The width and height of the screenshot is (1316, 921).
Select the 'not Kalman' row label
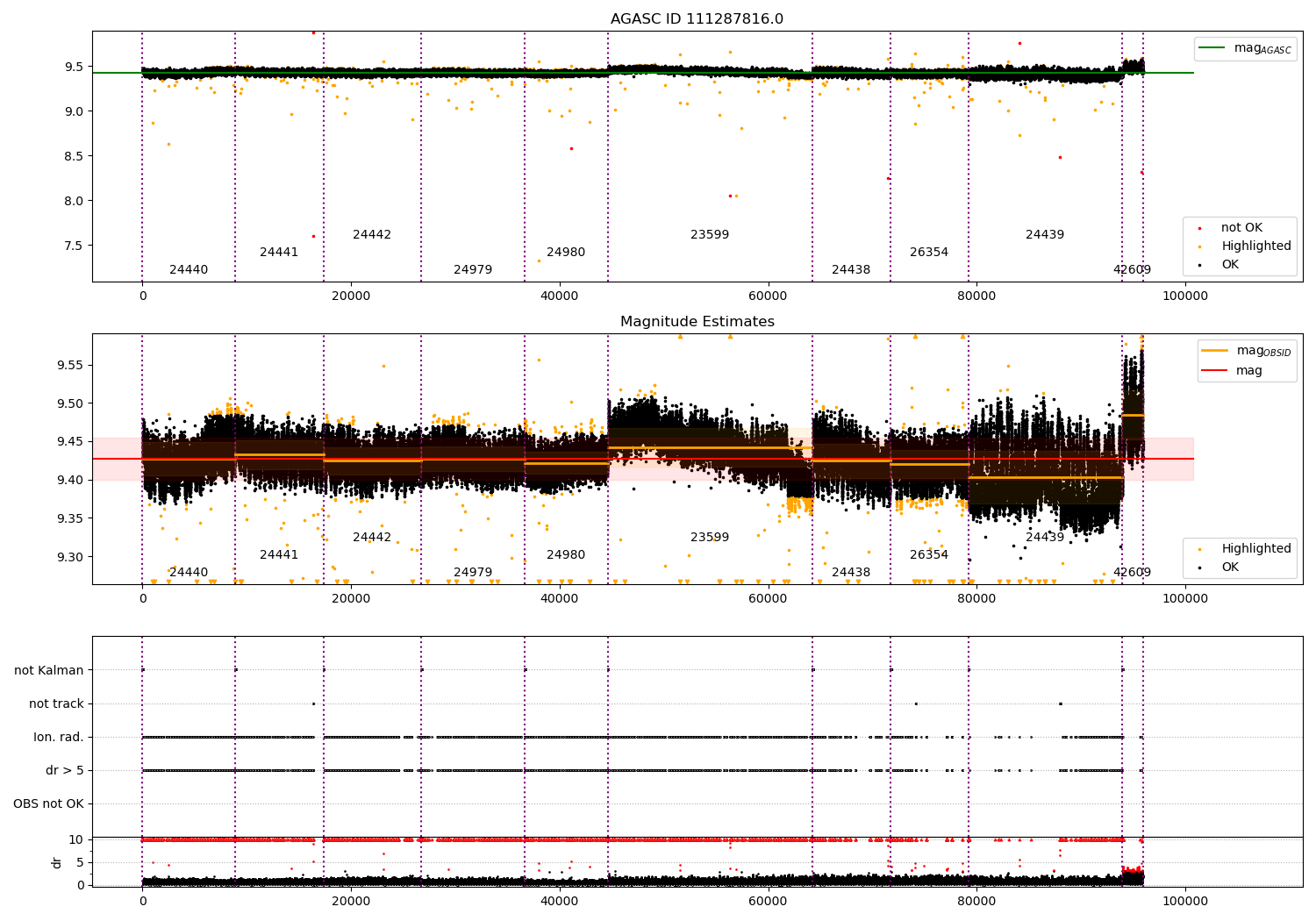click(49, 671)
